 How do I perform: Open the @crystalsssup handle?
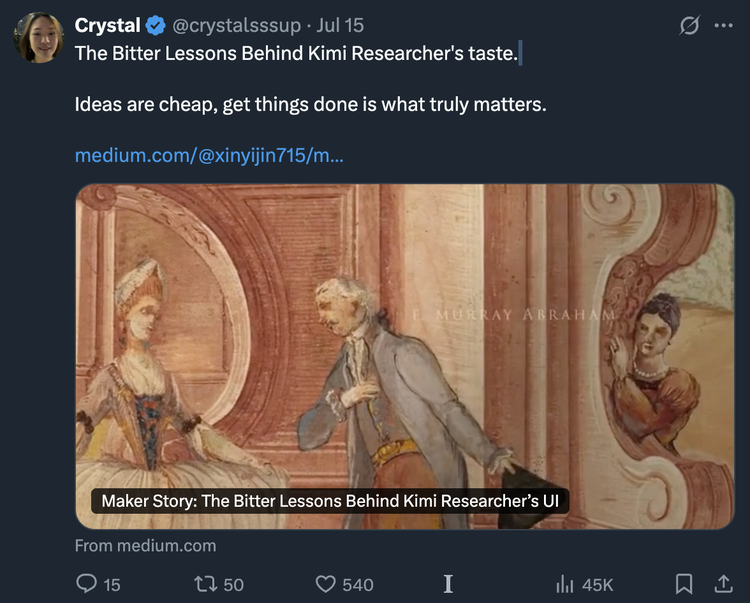(236, 25)
